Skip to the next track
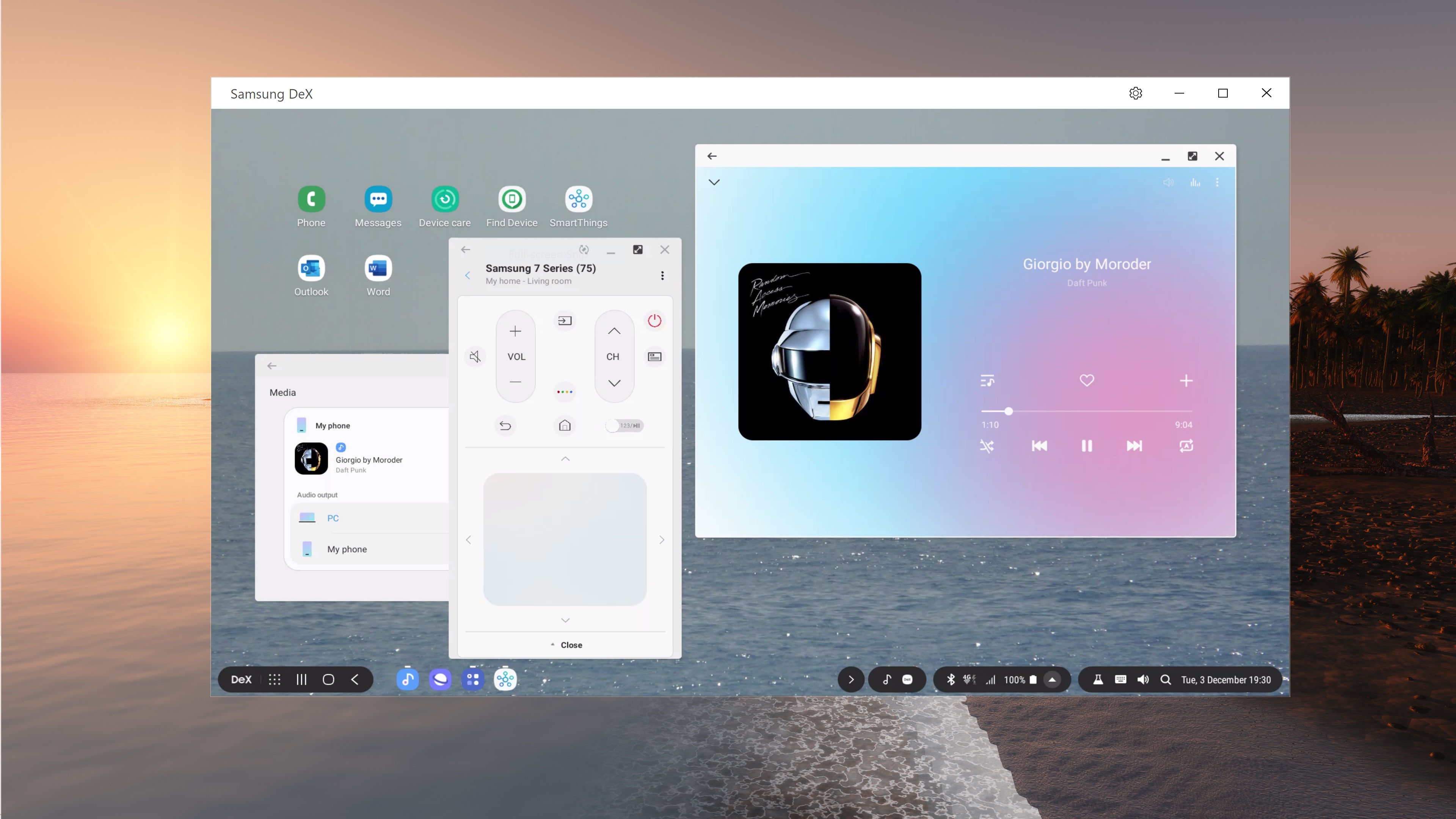The height and width of the screenshot is (819, 1456). (1134, 446)
